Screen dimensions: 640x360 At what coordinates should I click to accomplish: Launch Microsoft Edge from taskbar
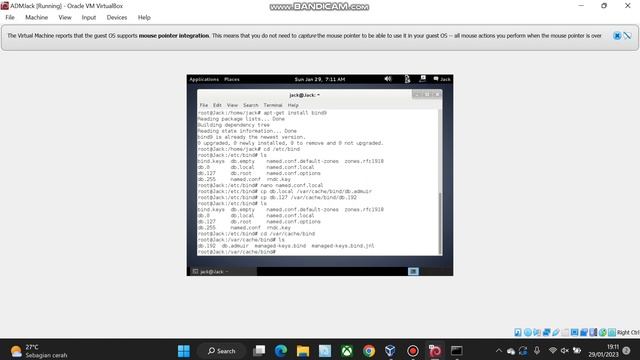point(281,351)
